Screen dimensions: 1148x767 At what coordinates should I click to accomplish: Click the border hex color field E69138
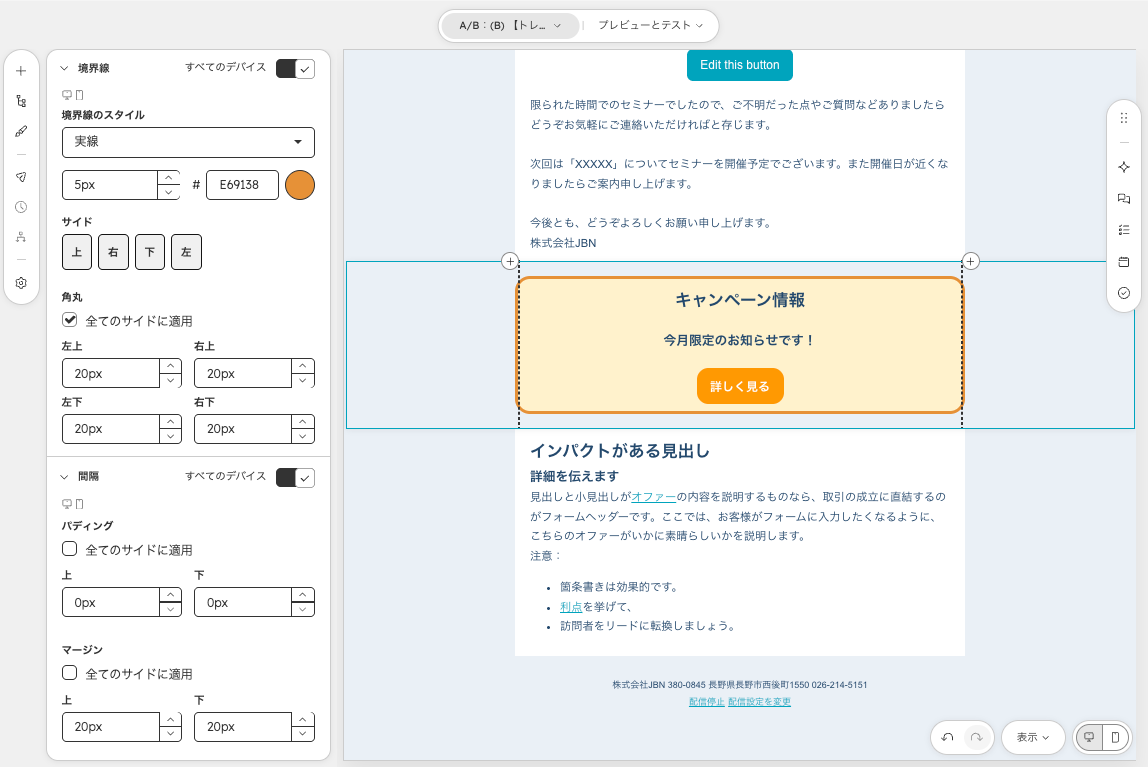click(x=242, y=185)
